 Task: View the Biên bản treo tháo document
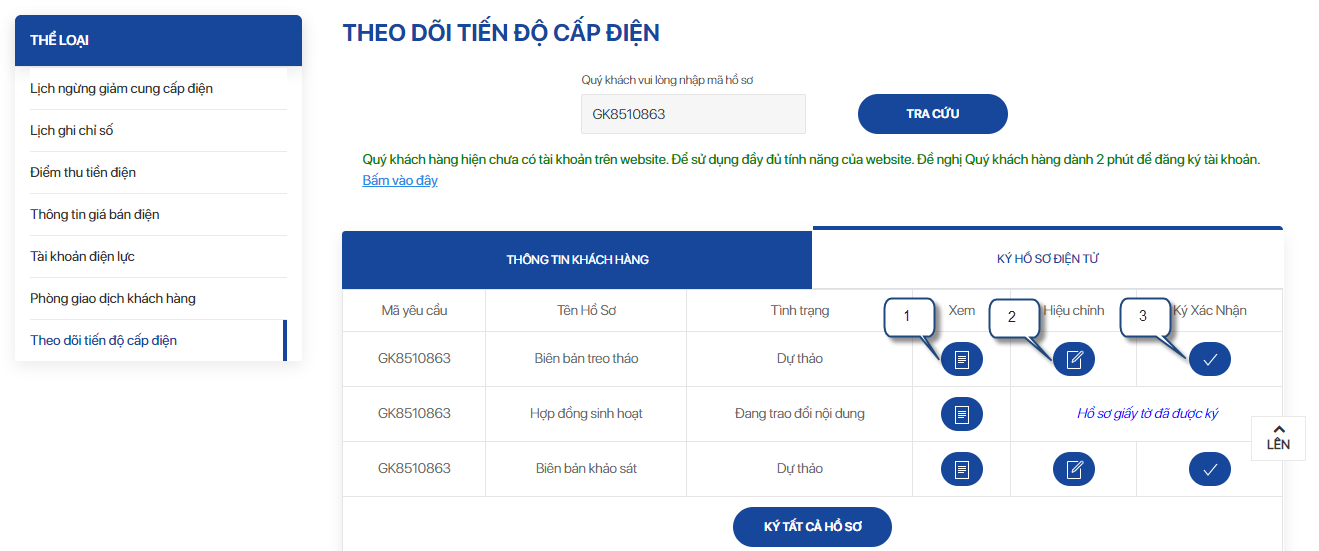click(x=962, y=359)
